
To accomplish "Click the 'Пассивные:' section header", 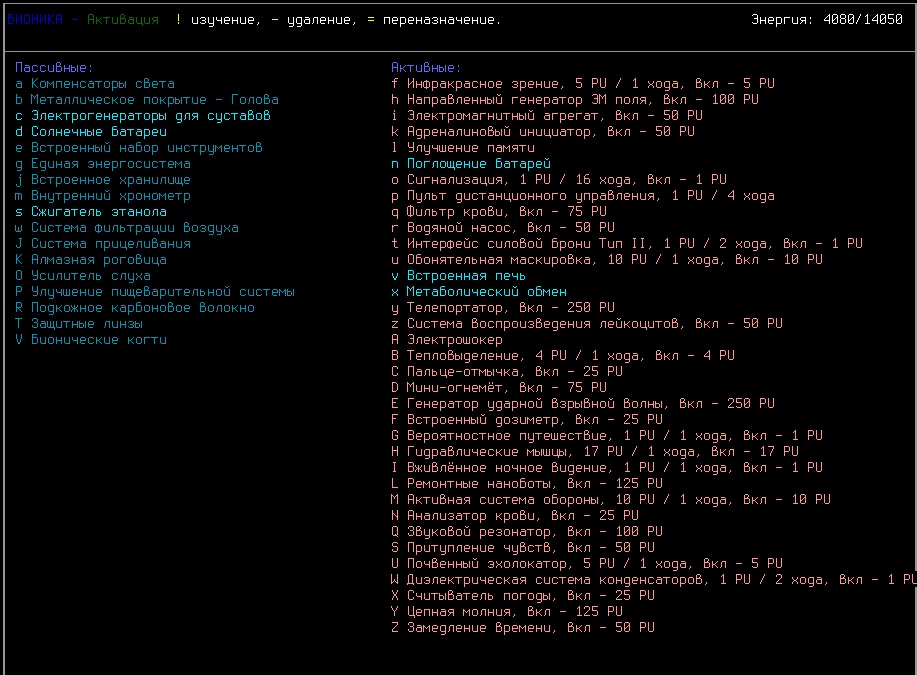I will click(54, 68).
